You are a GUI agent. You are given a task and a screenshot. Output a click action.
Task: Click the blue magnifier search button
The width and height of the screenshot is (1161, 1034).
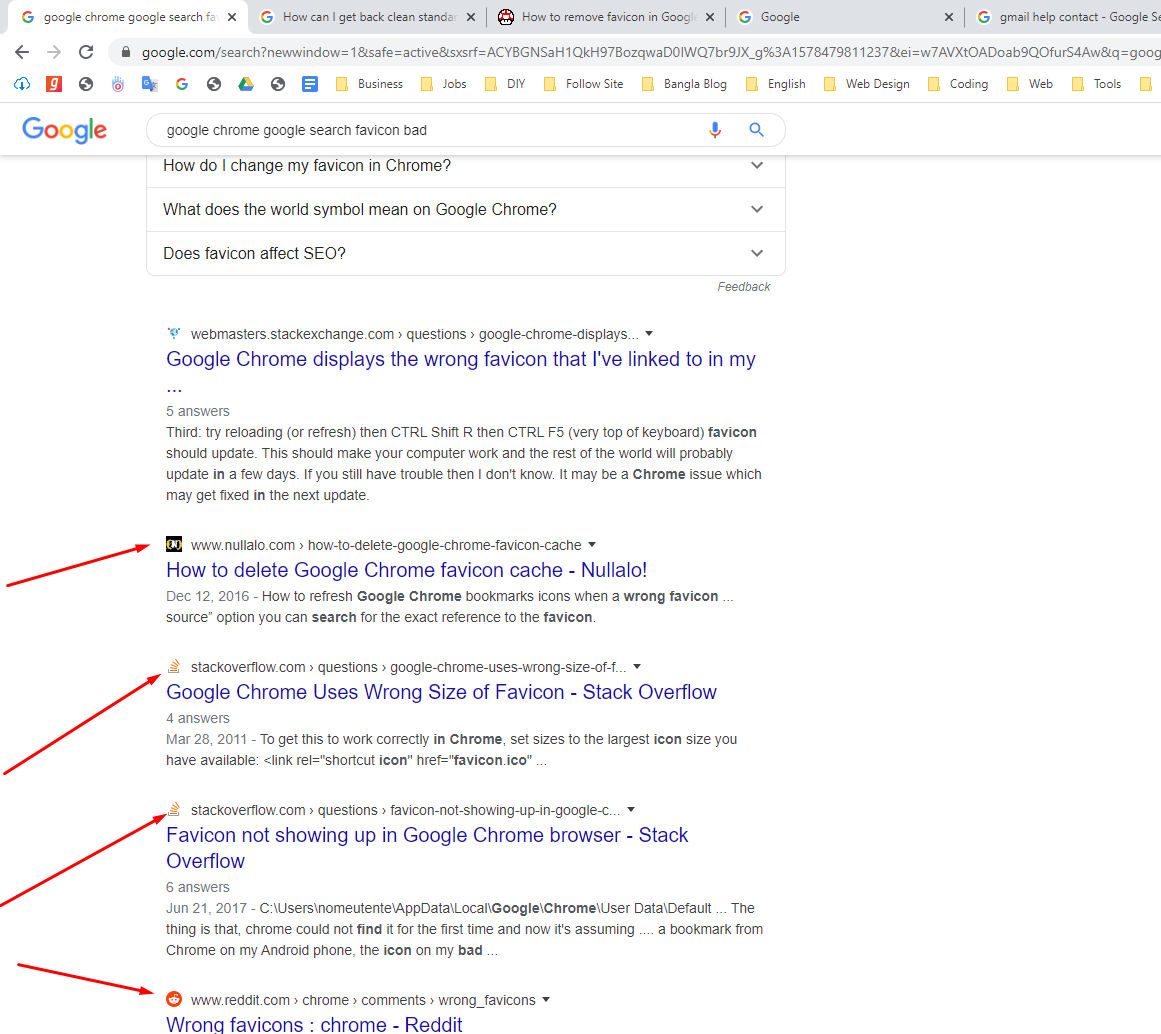756,130
